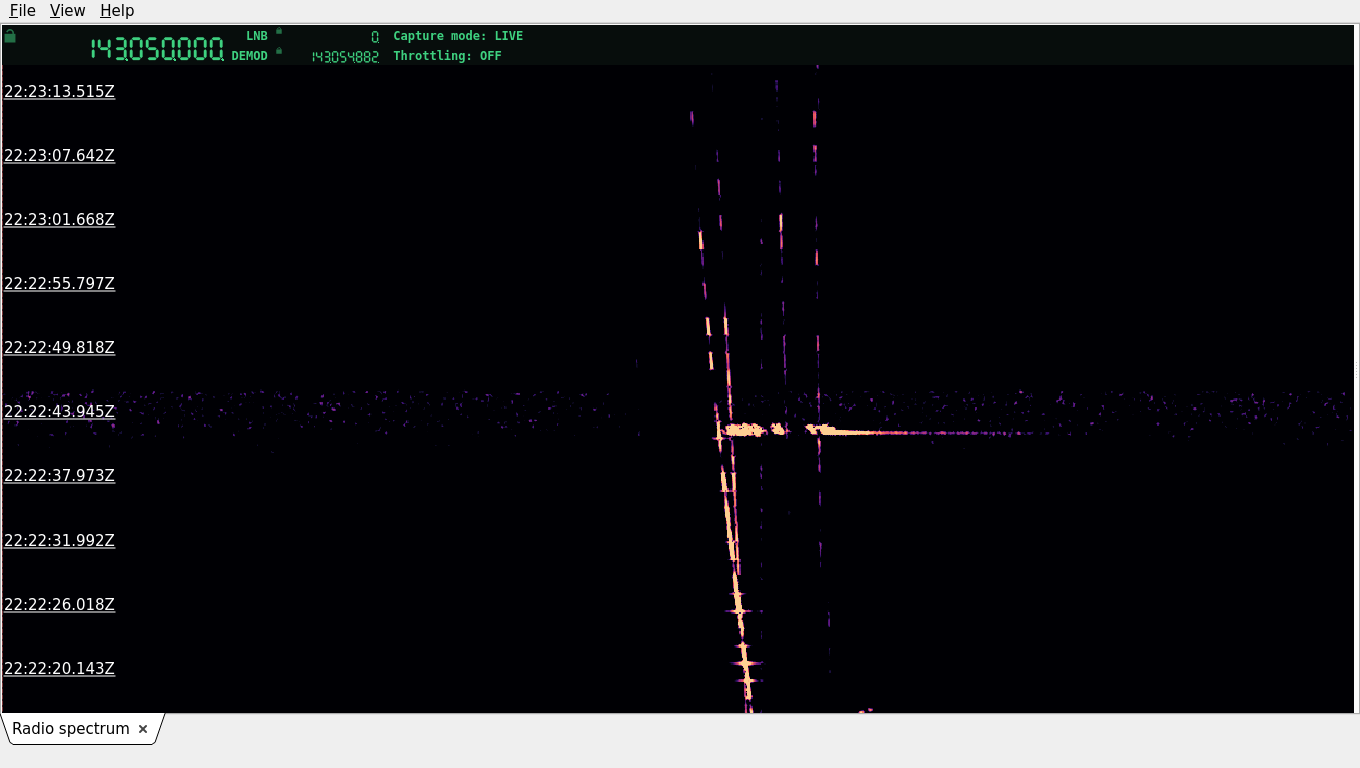Click timestamp 22:22:31.992Z
Screen dimensions: 1360x768
click(59, 541)
